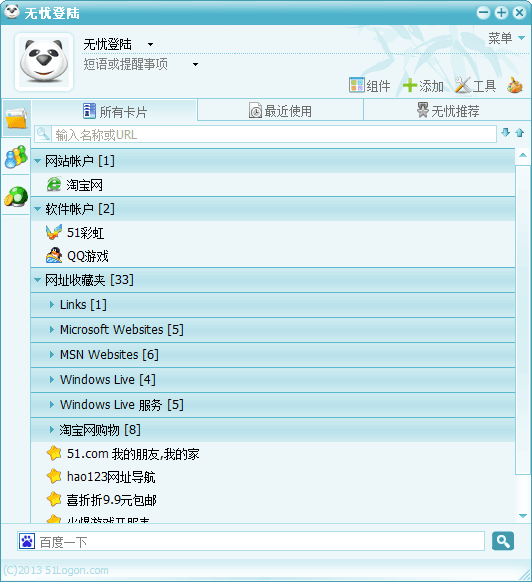The height and width of the screenshot is (582, 532).
Task: Select the green mushroom sidebar icon
Action: (x=16, y=196)
